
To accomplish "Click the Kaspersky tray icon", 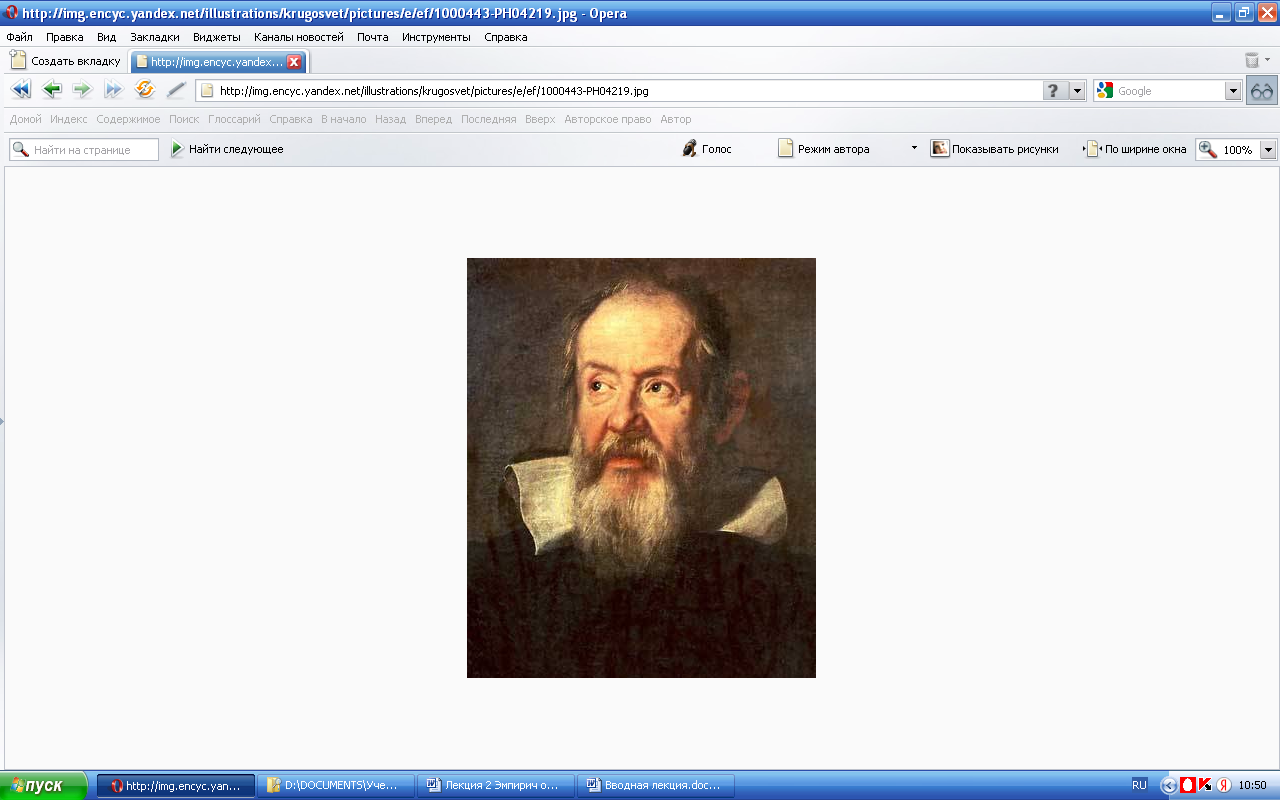I will [x=1205, y=786].
